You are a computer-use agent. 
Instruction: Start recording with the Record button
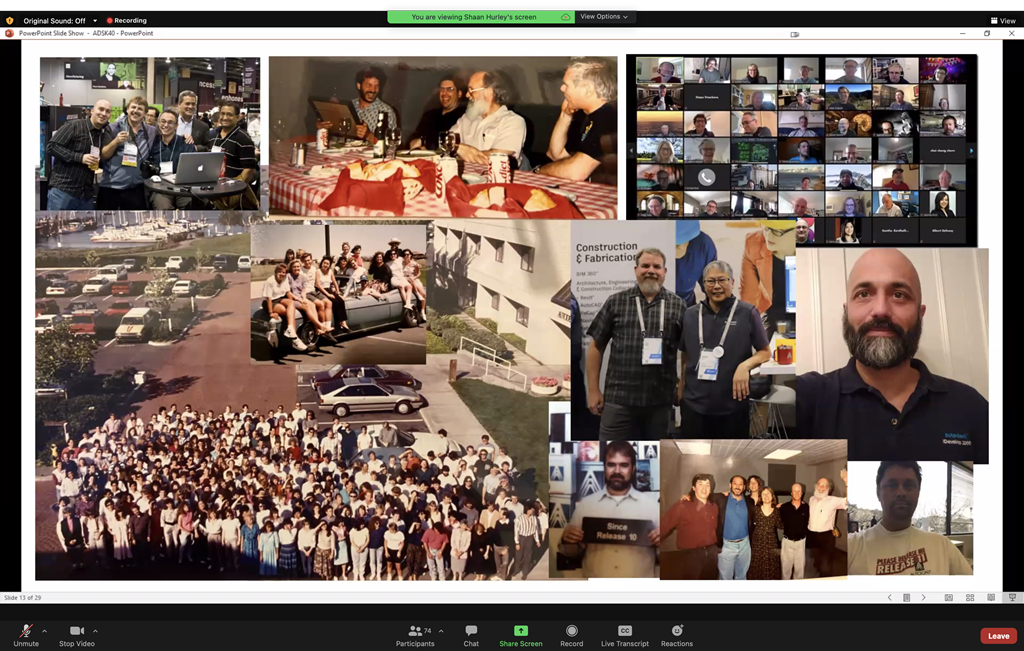point(571,634)
